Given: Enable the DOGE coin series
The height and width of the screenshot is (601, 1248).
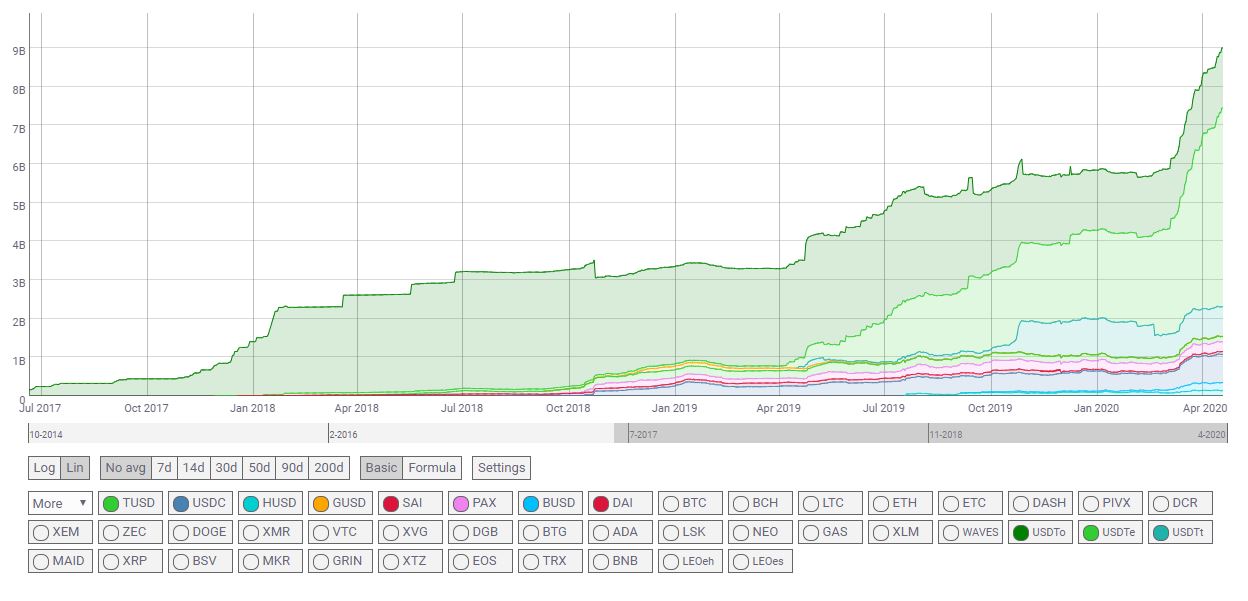Looking at the screenshot, I should point(181,533).
